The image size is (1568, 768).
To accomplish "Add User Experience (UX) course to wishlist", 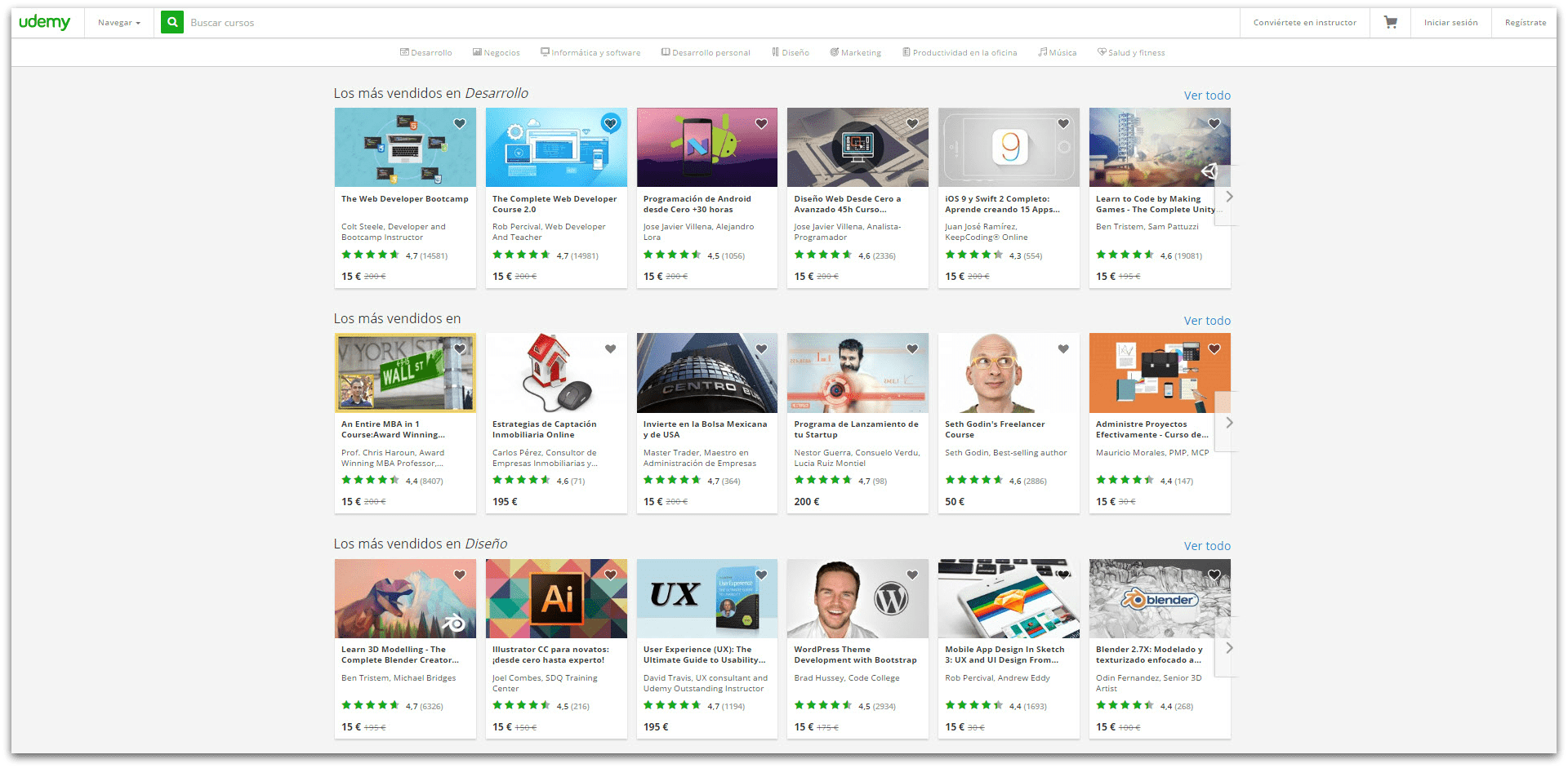I will (x=761, y=575).
